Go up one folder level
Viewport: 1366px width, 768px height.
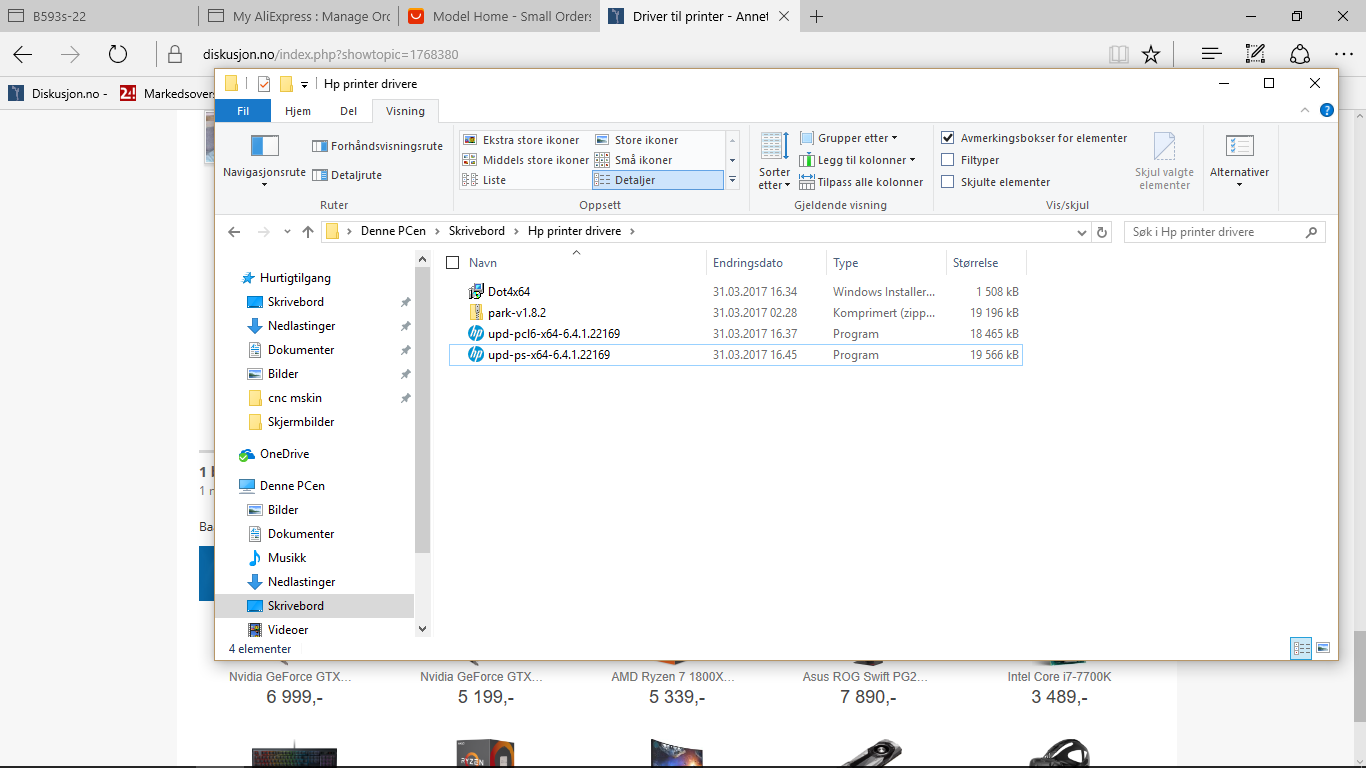(308, 231)
